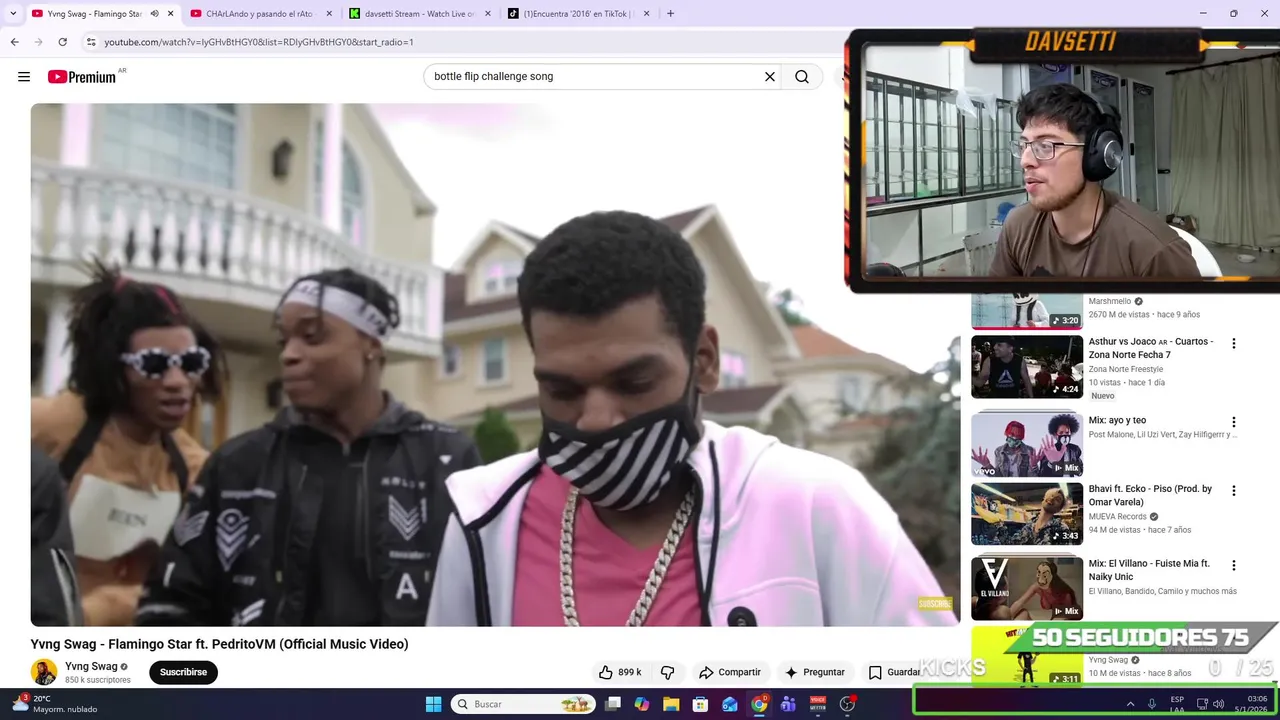The image size is (1280, 720).
Task: Open the Mix: El Villano thumbnail
Action: pos(1027,588)
